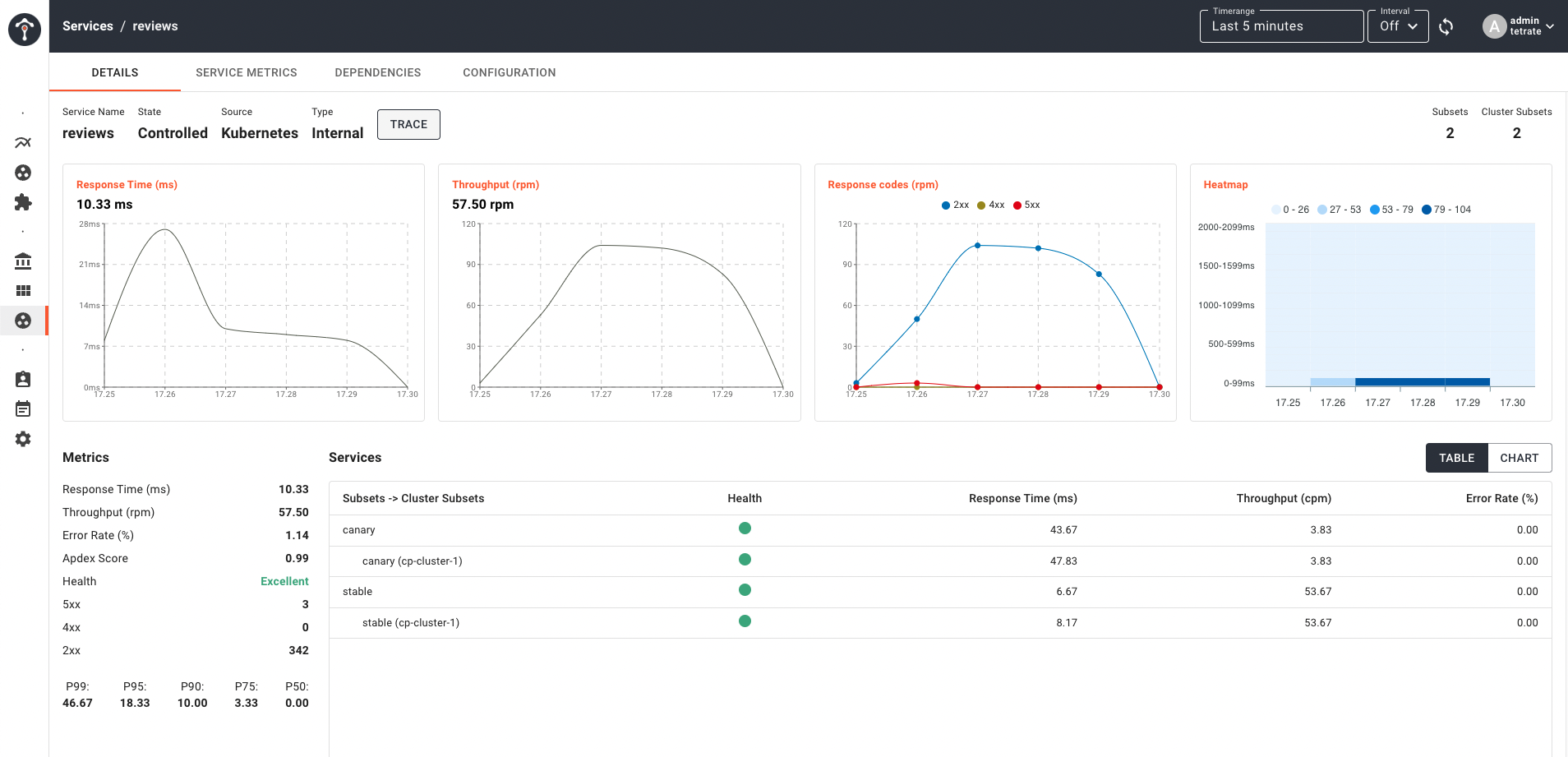Switch to the DEPENDENCIES tab
The height and width of the screenshot is (757, 1568).
378,72
